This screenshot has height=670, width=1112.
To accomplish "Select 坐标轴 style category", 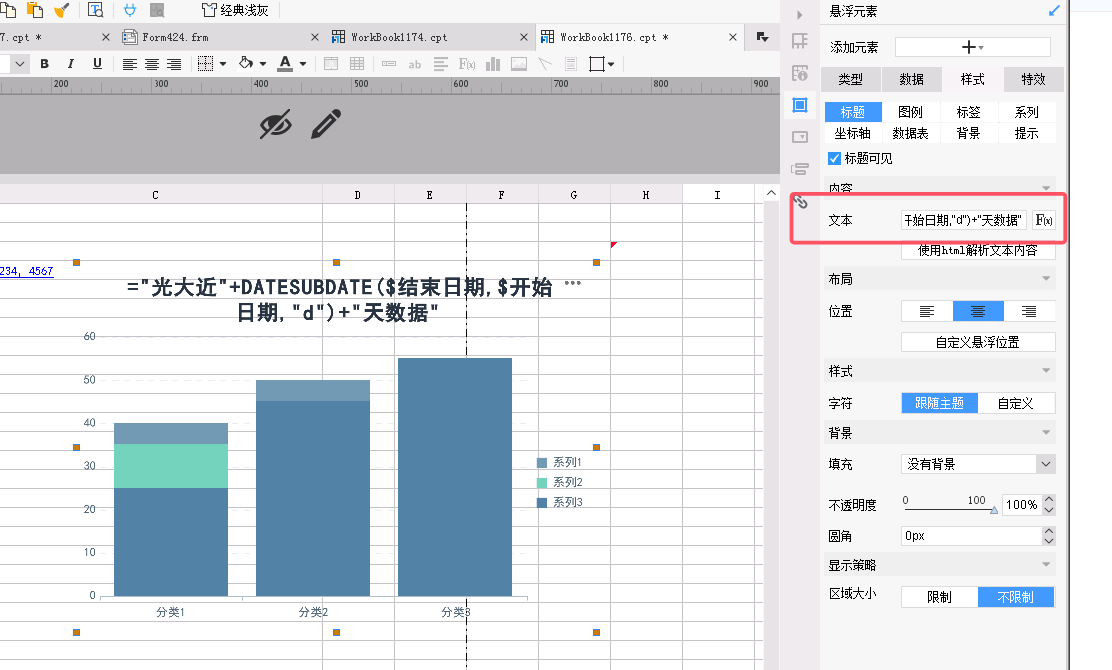I will (x=852, y=133).
